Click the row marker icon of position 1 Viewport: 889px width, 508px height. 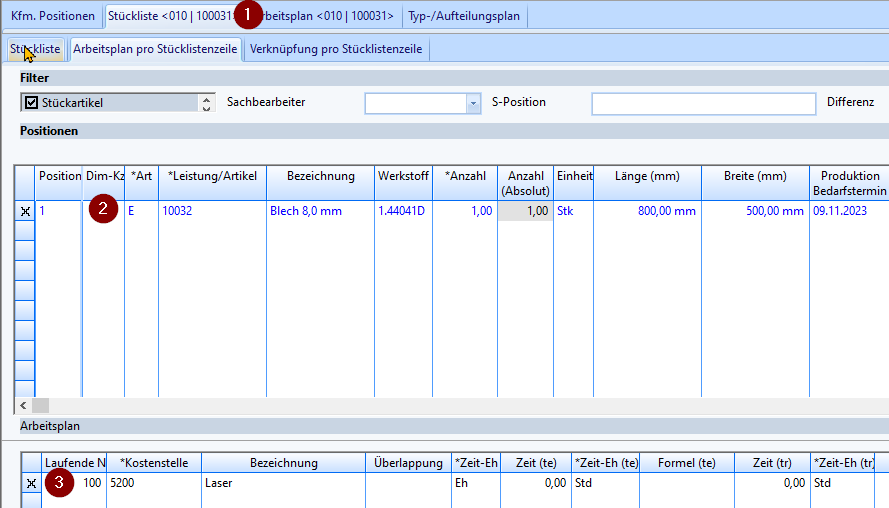pyautogui.click(x=25, y=211)
